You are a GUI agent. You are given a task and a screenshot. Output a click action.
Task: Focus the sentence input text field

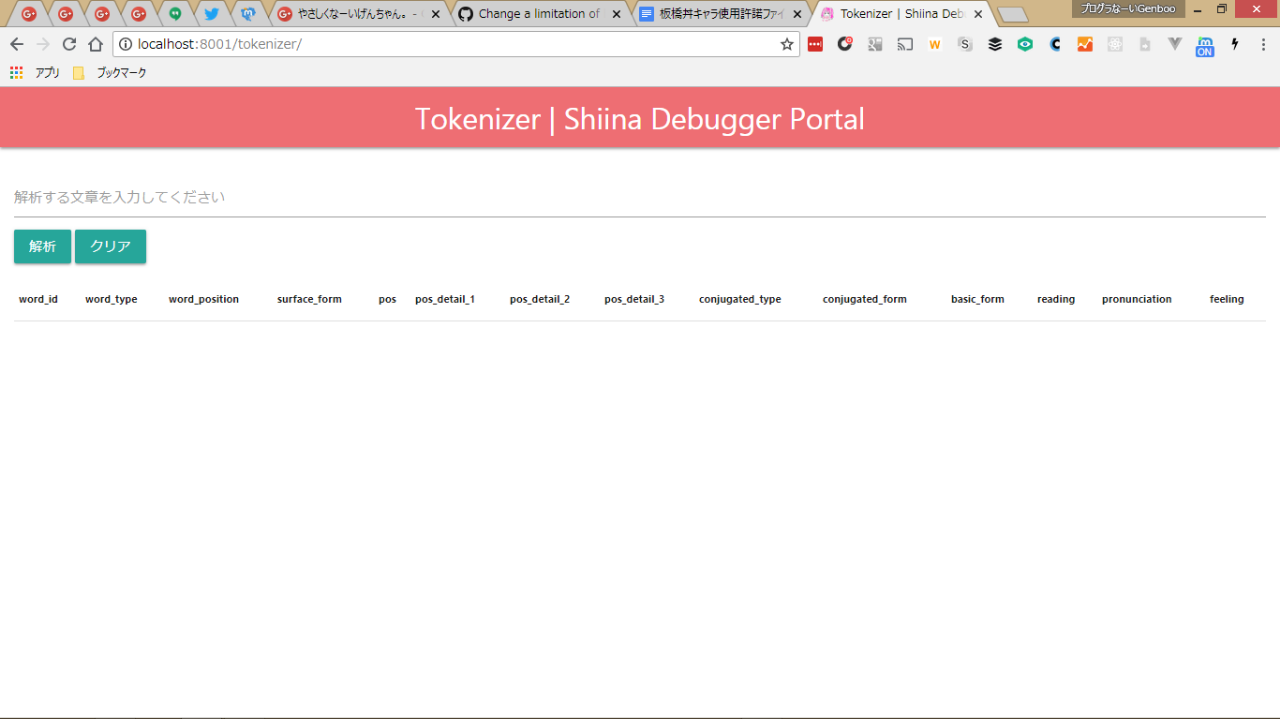[x=639, y=198]
